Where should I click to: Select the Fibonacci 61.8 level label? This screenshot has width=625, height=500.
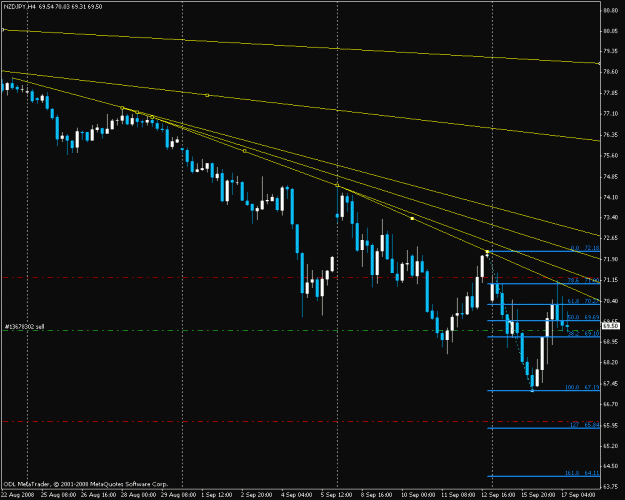point(583,301)
